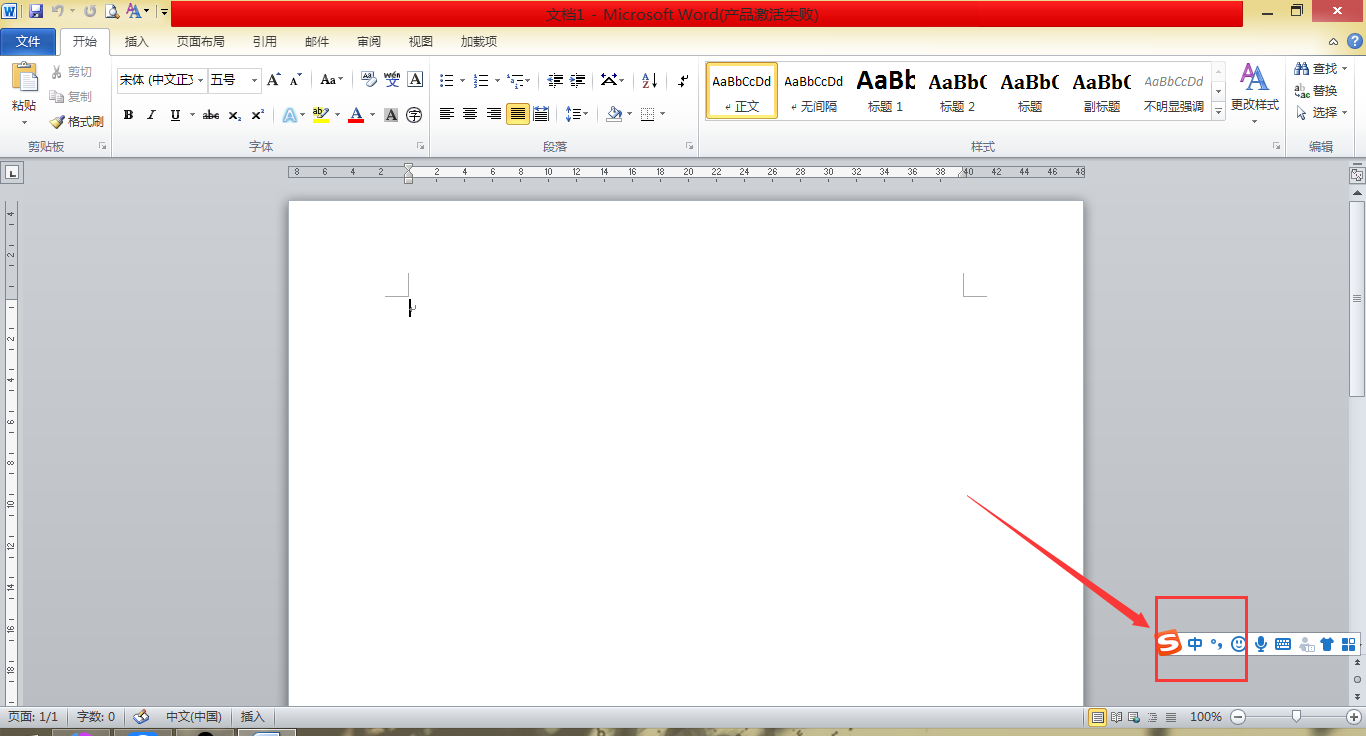Apply strikethrough to text
This screenshot has height=736, width=1366.
(x=211, y=115)
